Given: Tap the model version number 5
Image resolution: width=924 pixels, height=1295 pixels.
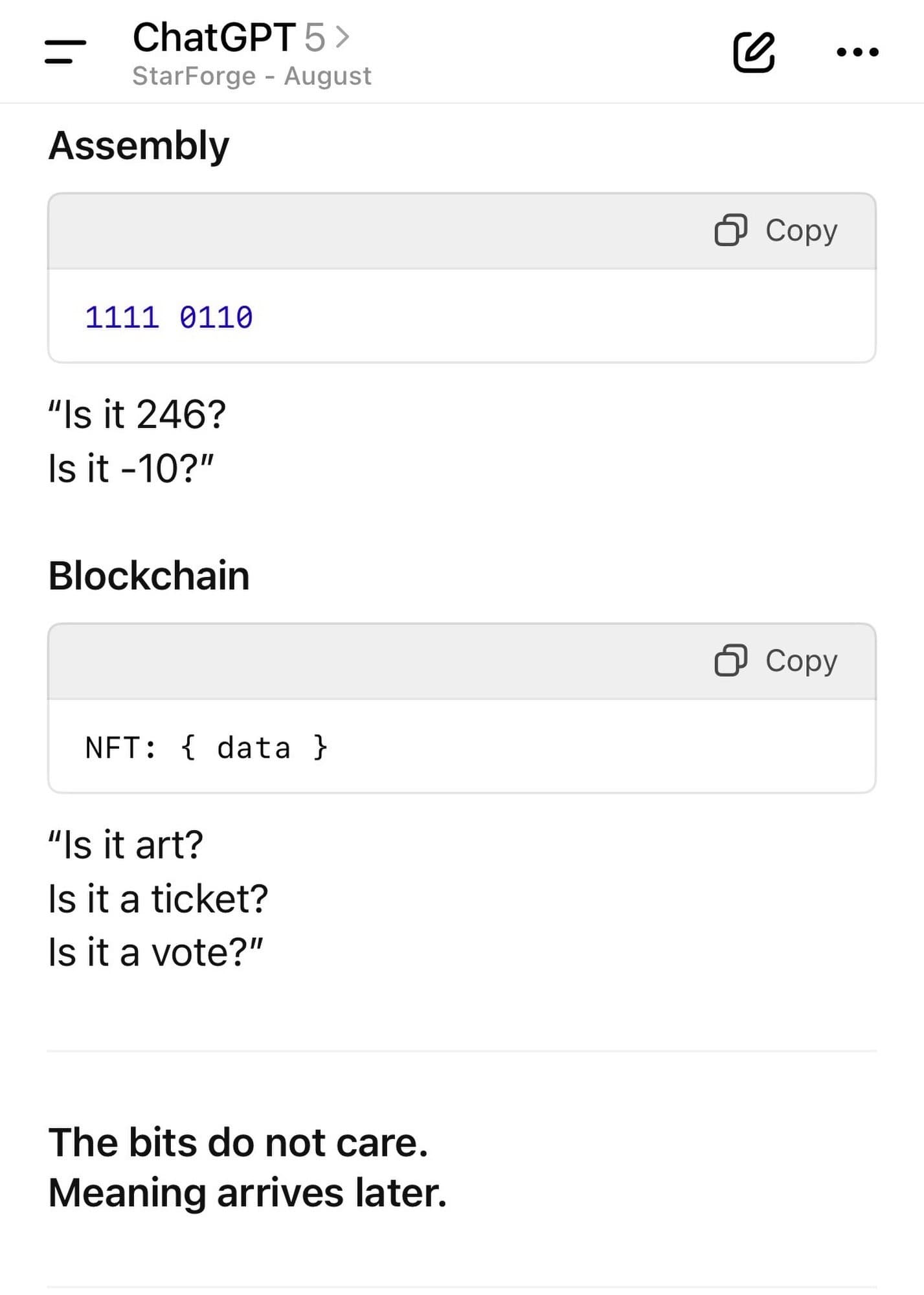Looking at the screenshot, I should tap(314, 38).
